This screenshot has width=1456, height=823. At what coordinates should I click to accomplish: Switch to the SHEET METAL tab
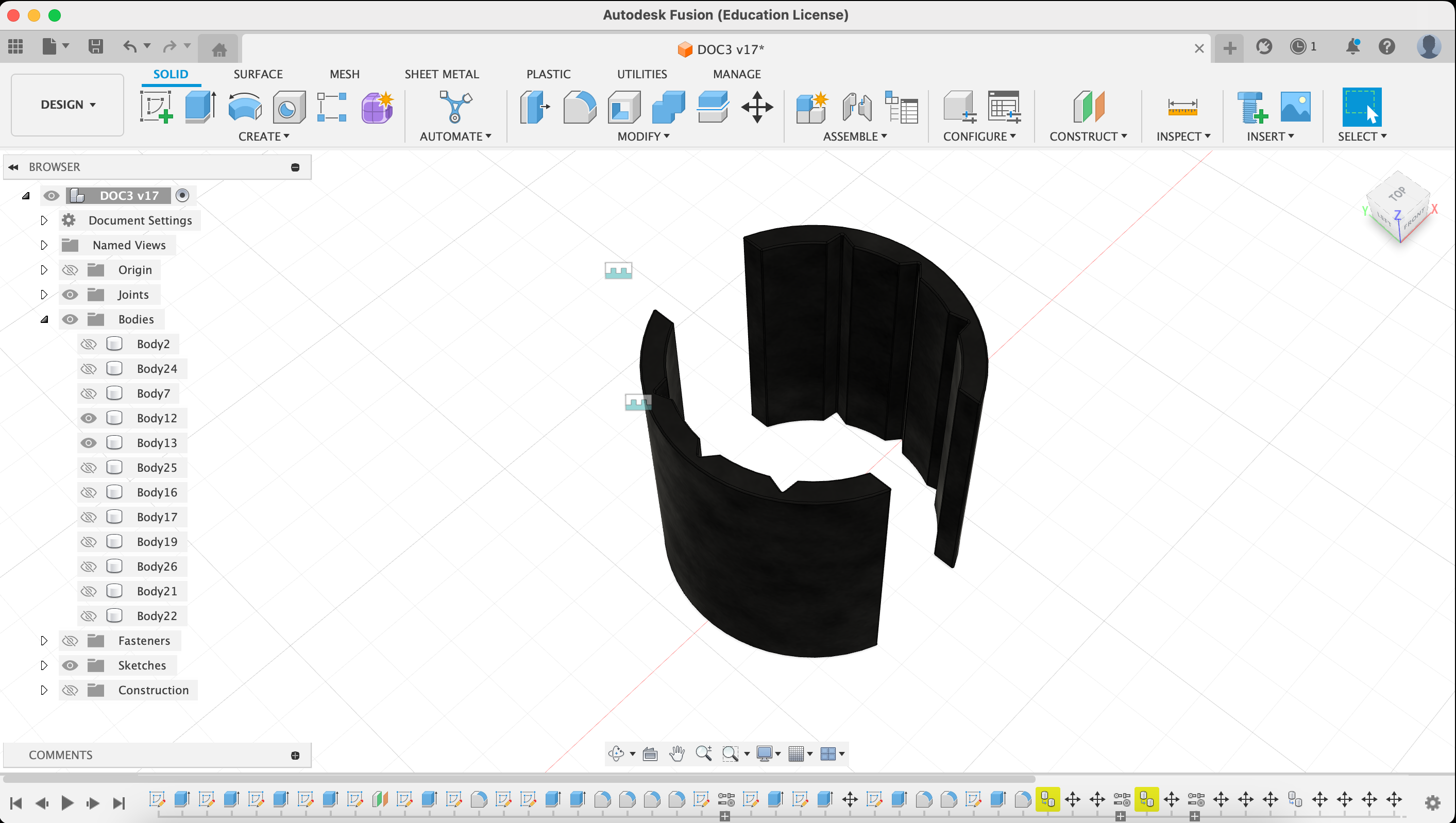442,74
